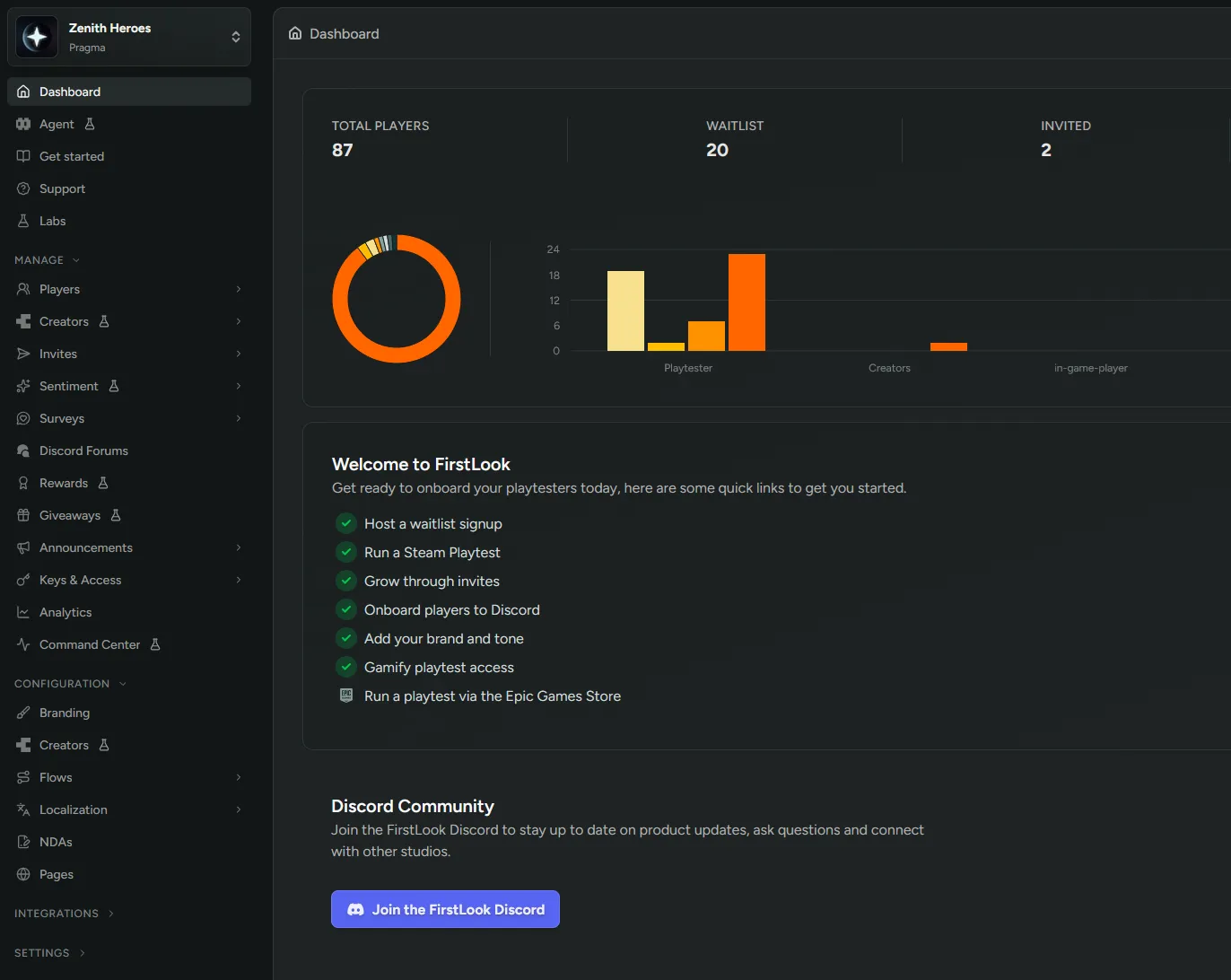Image resolution: width=1231 pixels, height=980 pixels.
Task: Click the Dashboard breadcrumb title
Action: (x=345, y=33)
